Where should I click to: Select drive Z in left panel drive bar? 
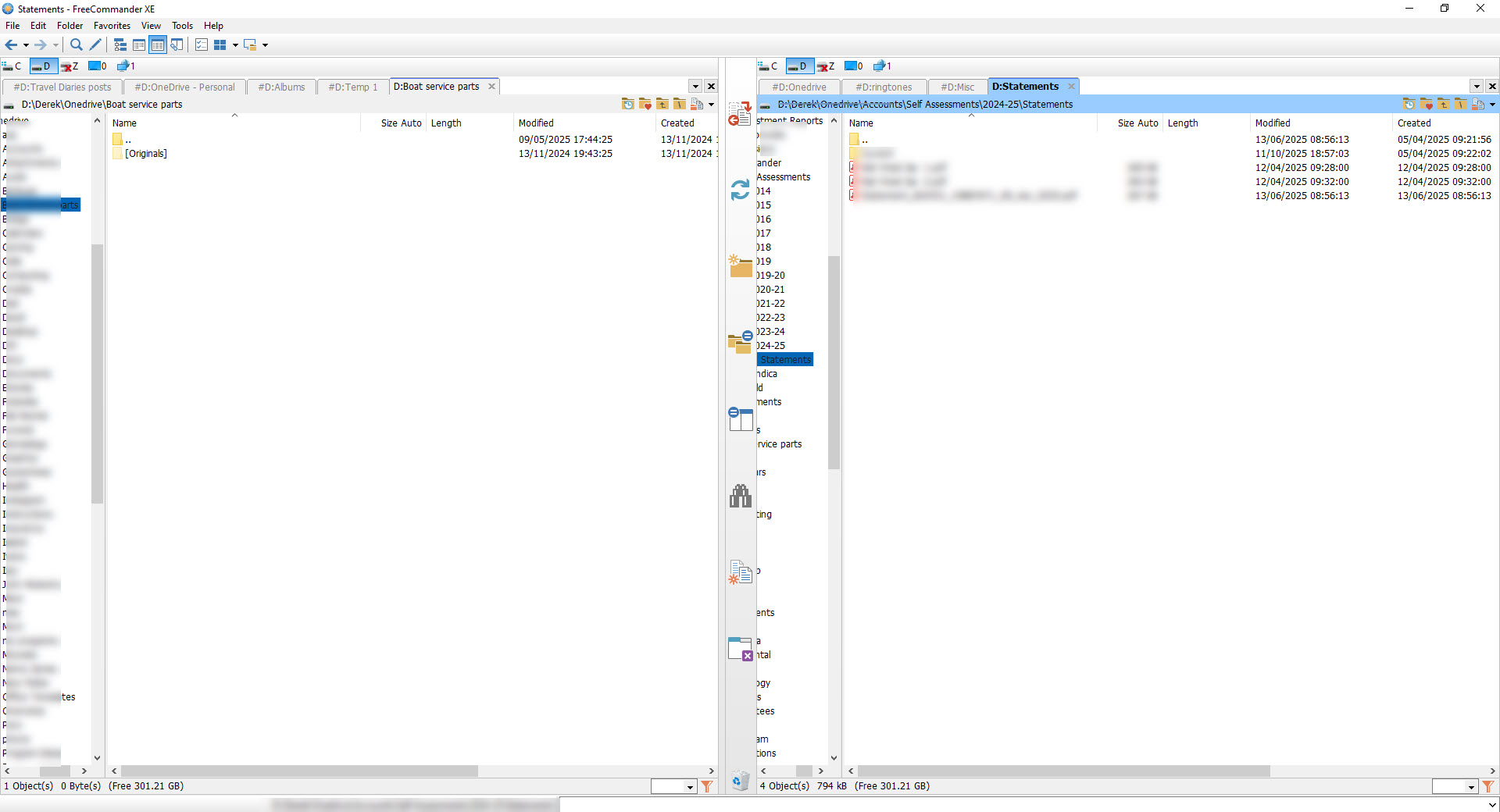pos(70,66)
